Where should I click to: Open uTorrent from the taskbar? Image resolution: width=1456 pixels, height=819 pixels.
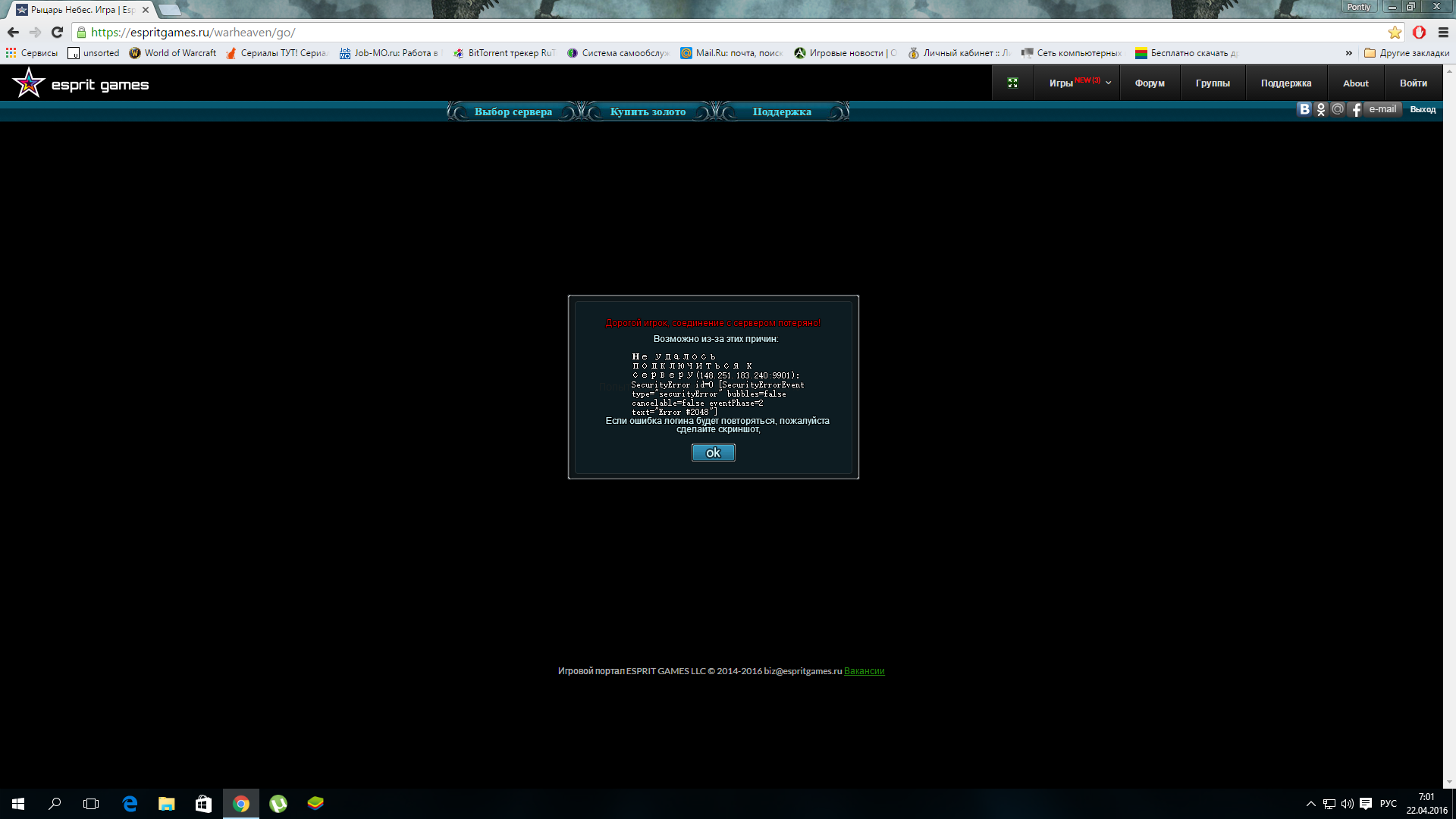click(x=278, y=804)
